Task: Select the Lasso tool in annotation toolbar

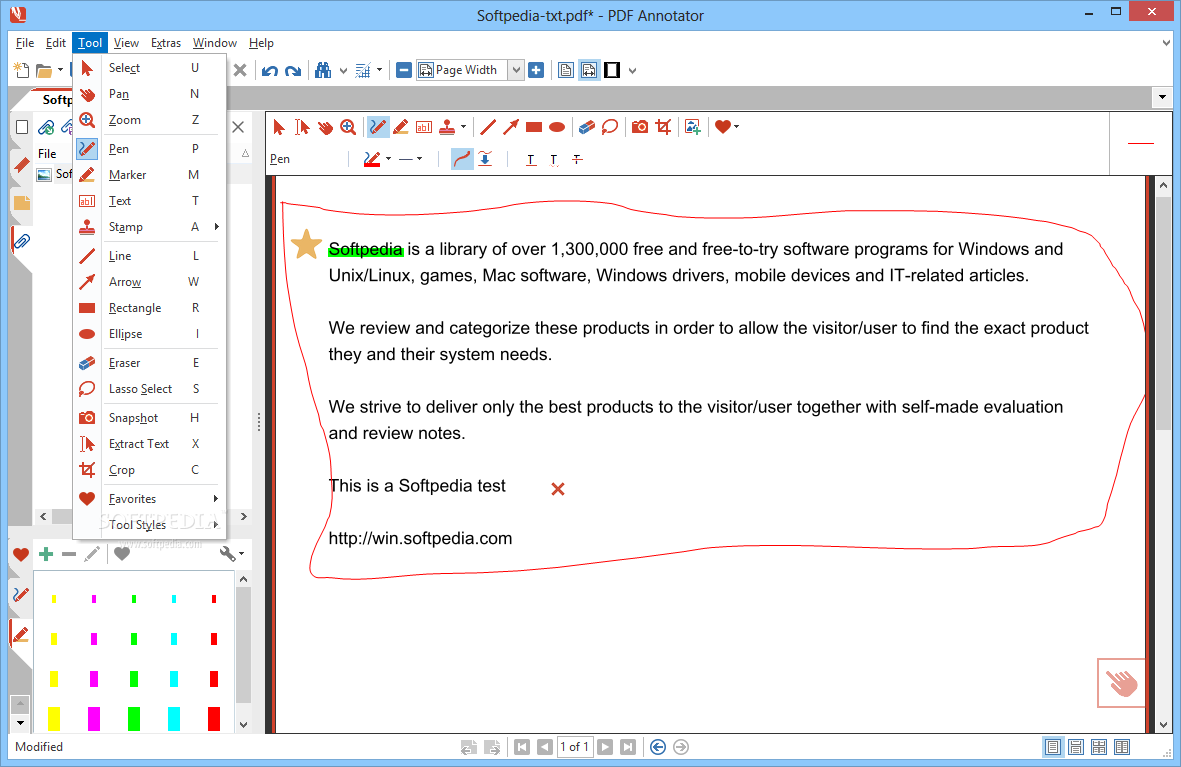Action: tap(610, 127)
